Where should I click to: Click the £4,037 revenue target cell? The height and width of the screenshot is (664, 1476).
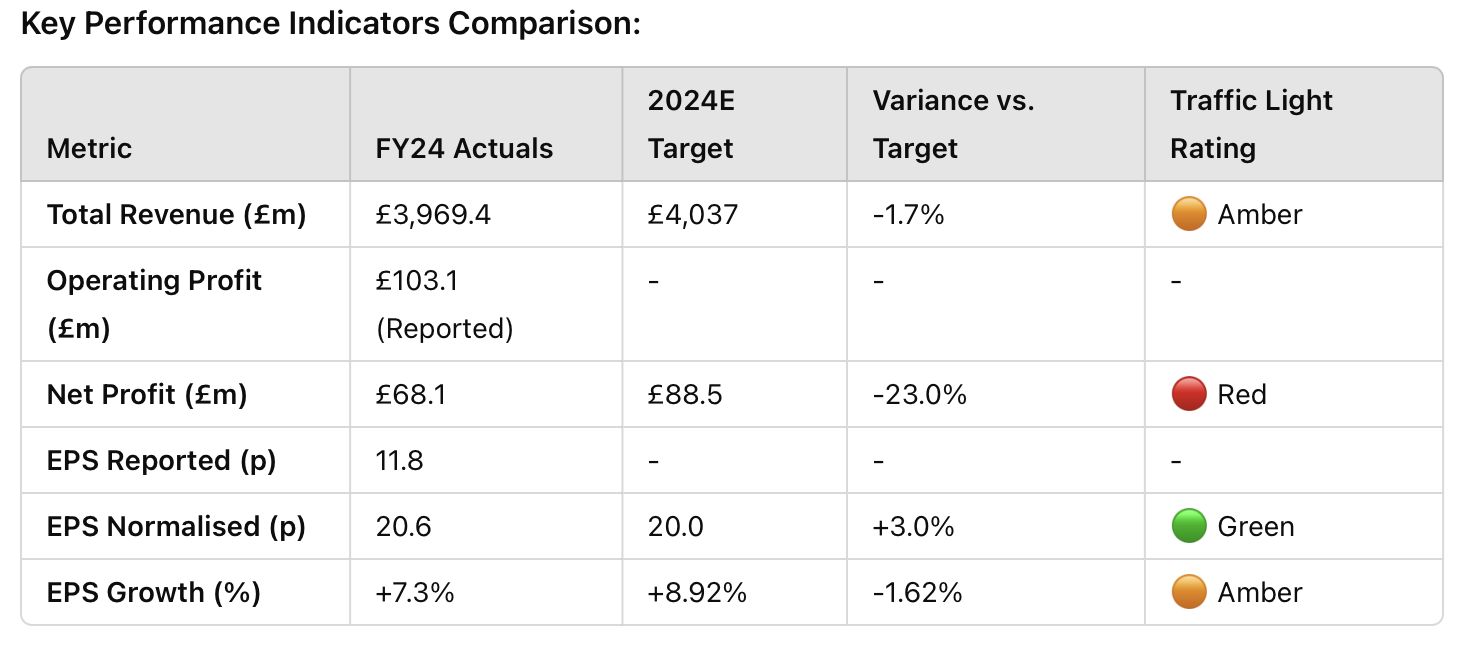tap(693, 214)
